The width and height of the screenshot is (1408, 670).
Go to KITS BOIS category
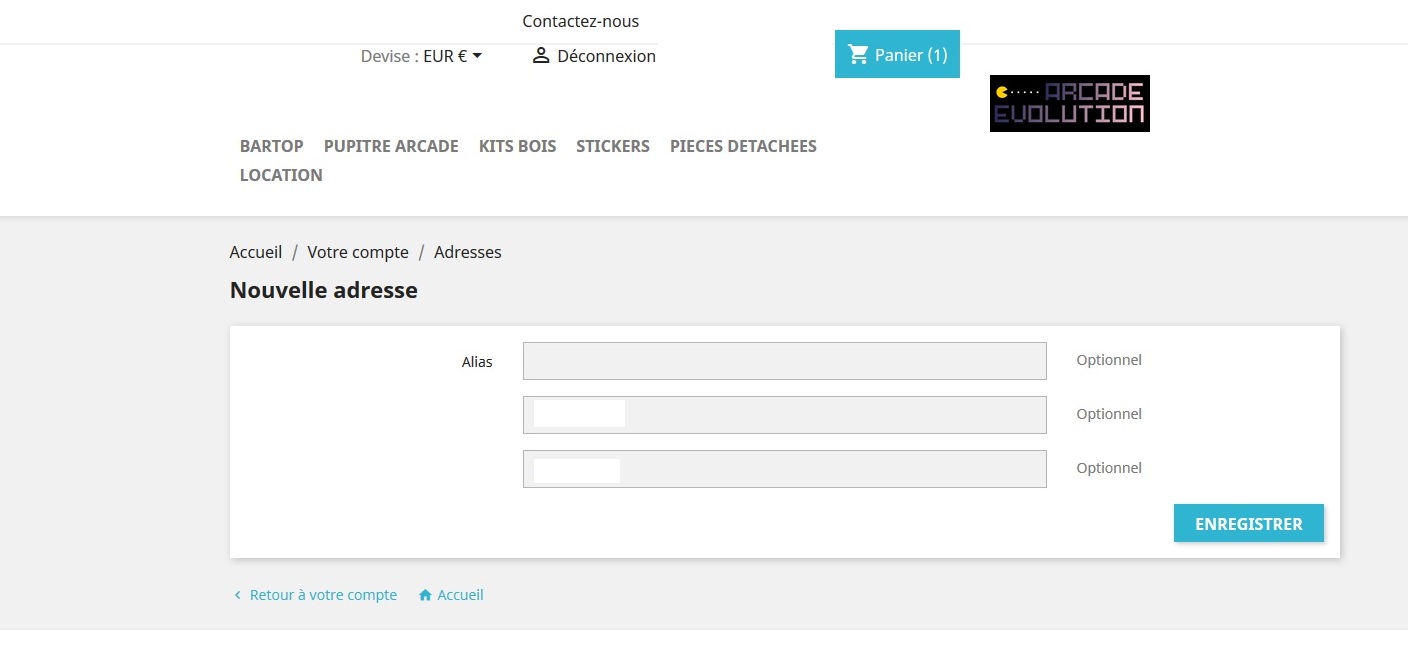point(517,146)
